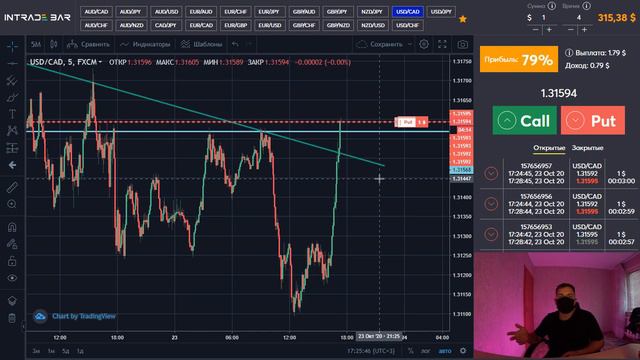Open the open trade 157656953 row
The width and height of the screenshot is (640, 360).
point(558,234)
